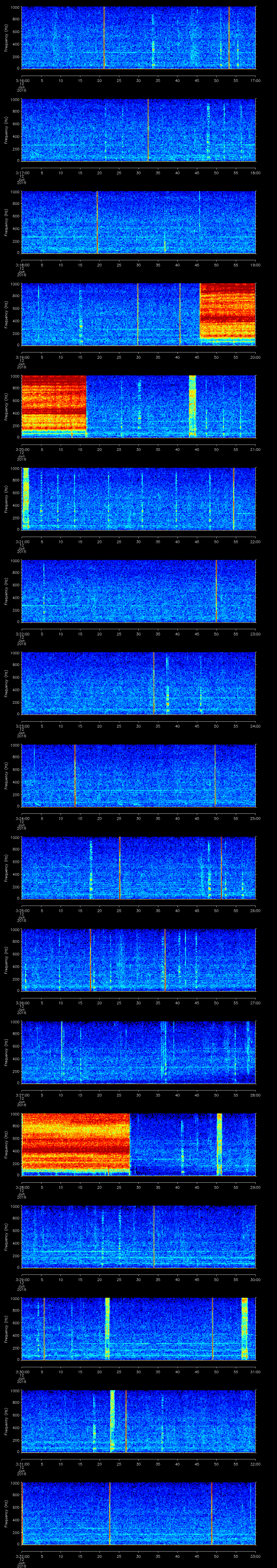Click the '3:24:00' start time label
Viewport: 277px width, 1568px height.
[22, 818]
